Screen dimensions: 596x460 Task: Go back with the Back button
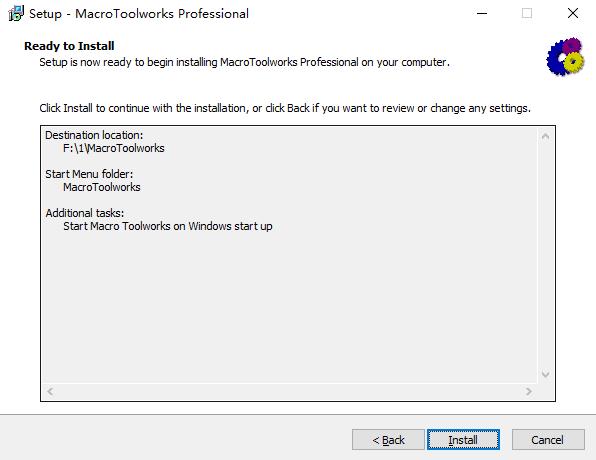coord(388,439)
